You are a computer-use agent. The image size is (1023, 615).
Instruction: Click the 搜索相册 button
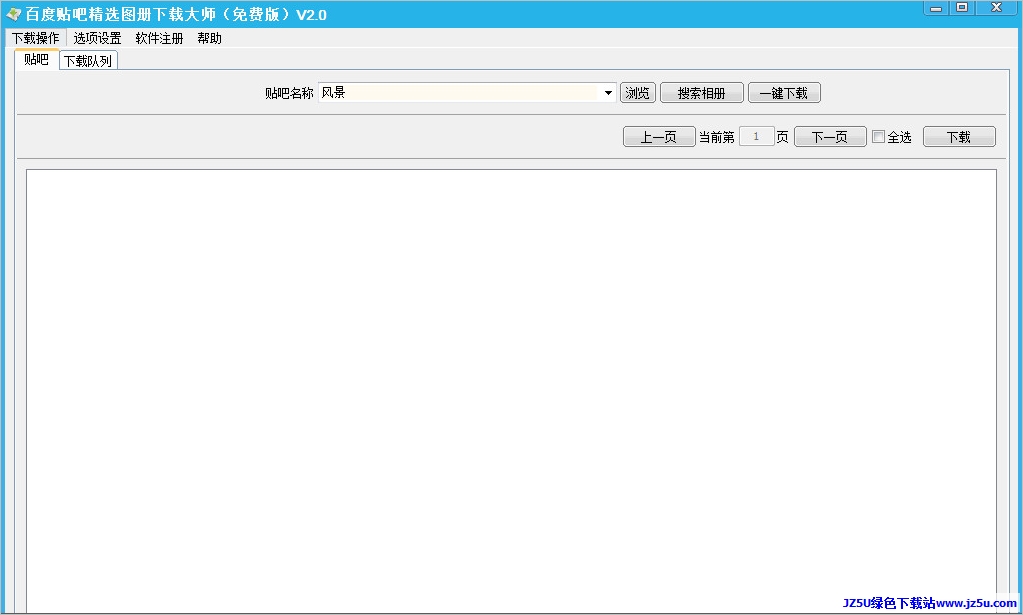click(701, 93)
